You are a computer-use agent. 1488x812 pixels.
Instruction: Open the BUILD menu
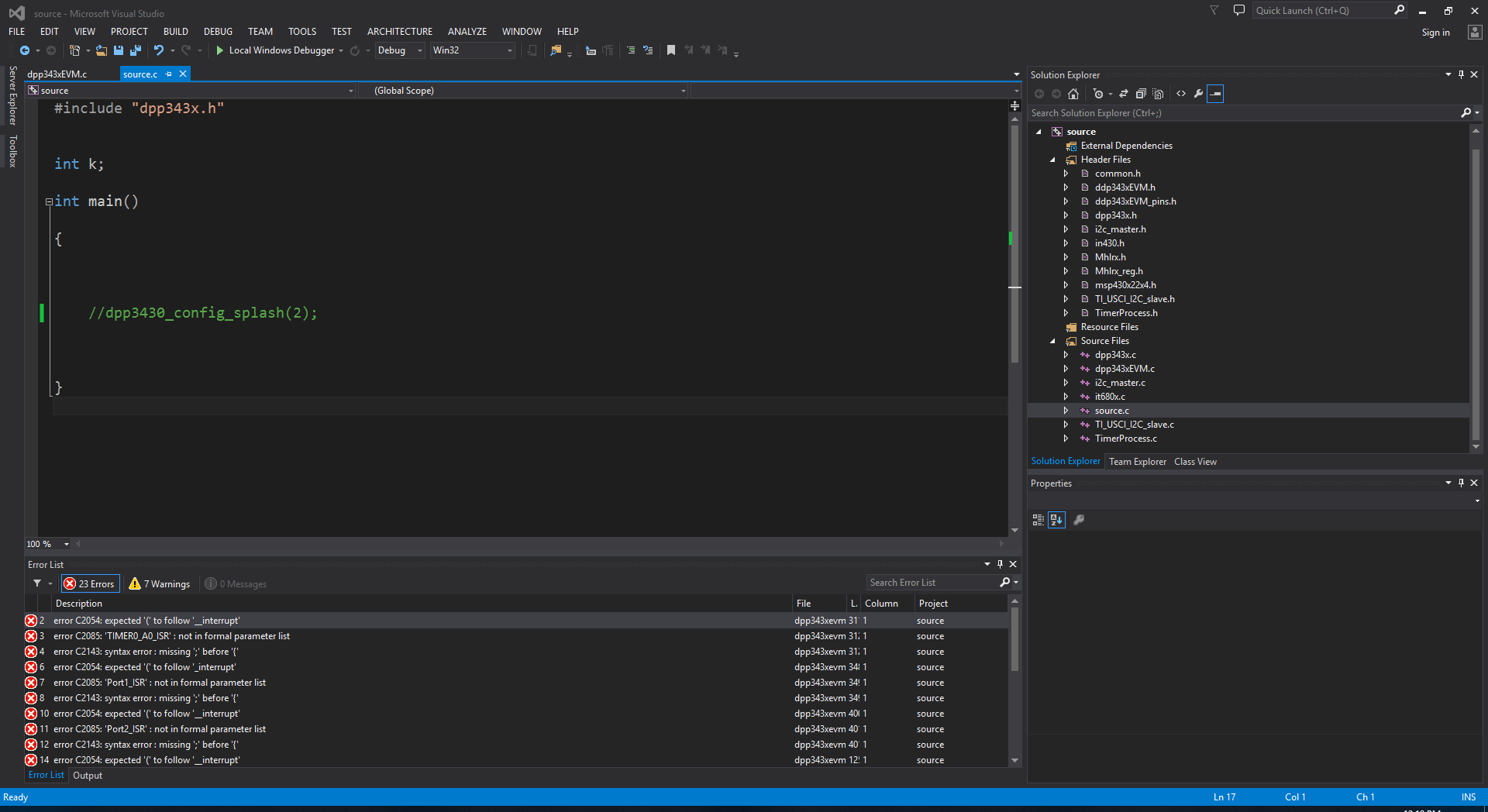[x=176, y=32]
